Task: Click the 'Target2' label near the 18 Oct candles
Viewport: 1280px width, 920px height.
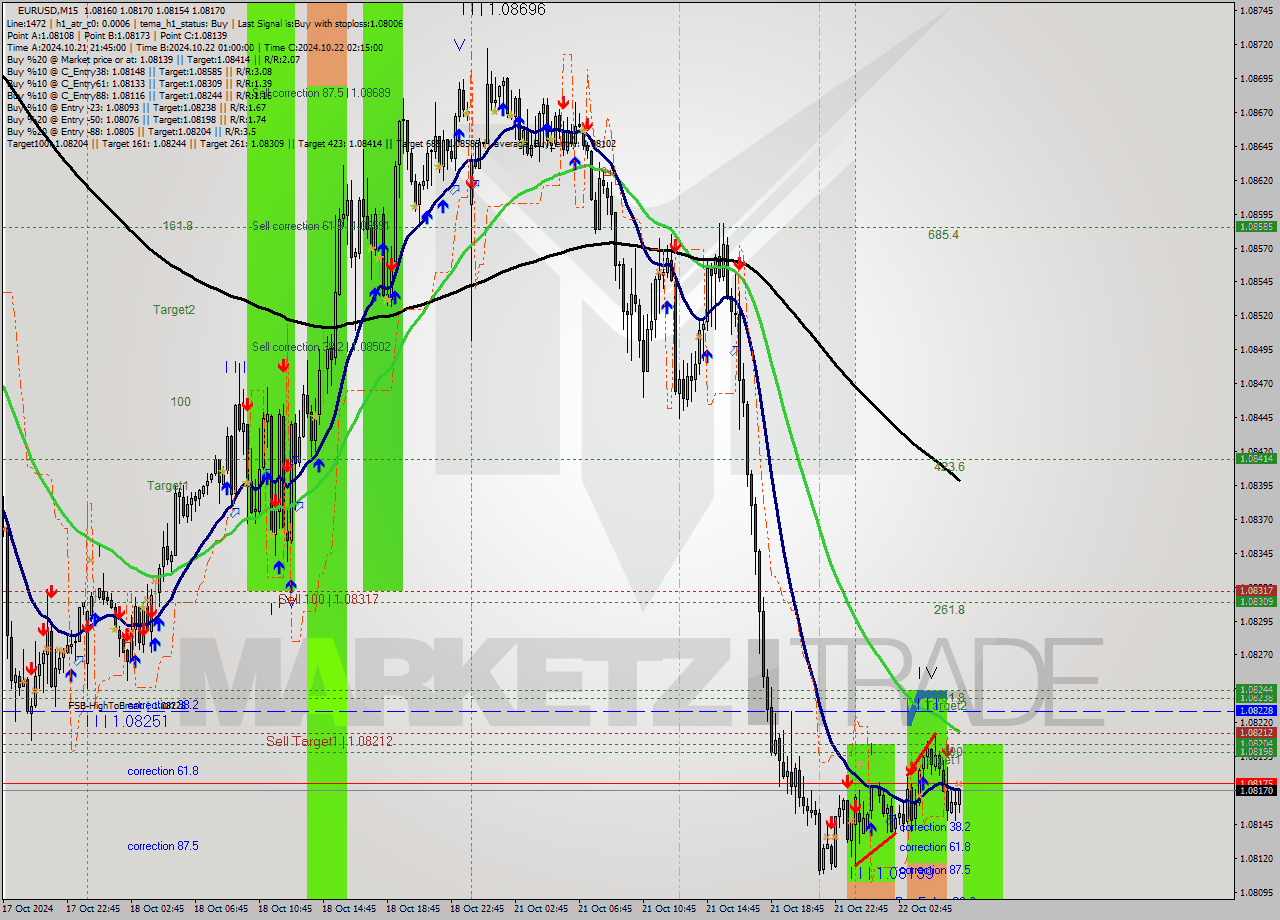Action: pyautogui.click(x=174, y=310)
